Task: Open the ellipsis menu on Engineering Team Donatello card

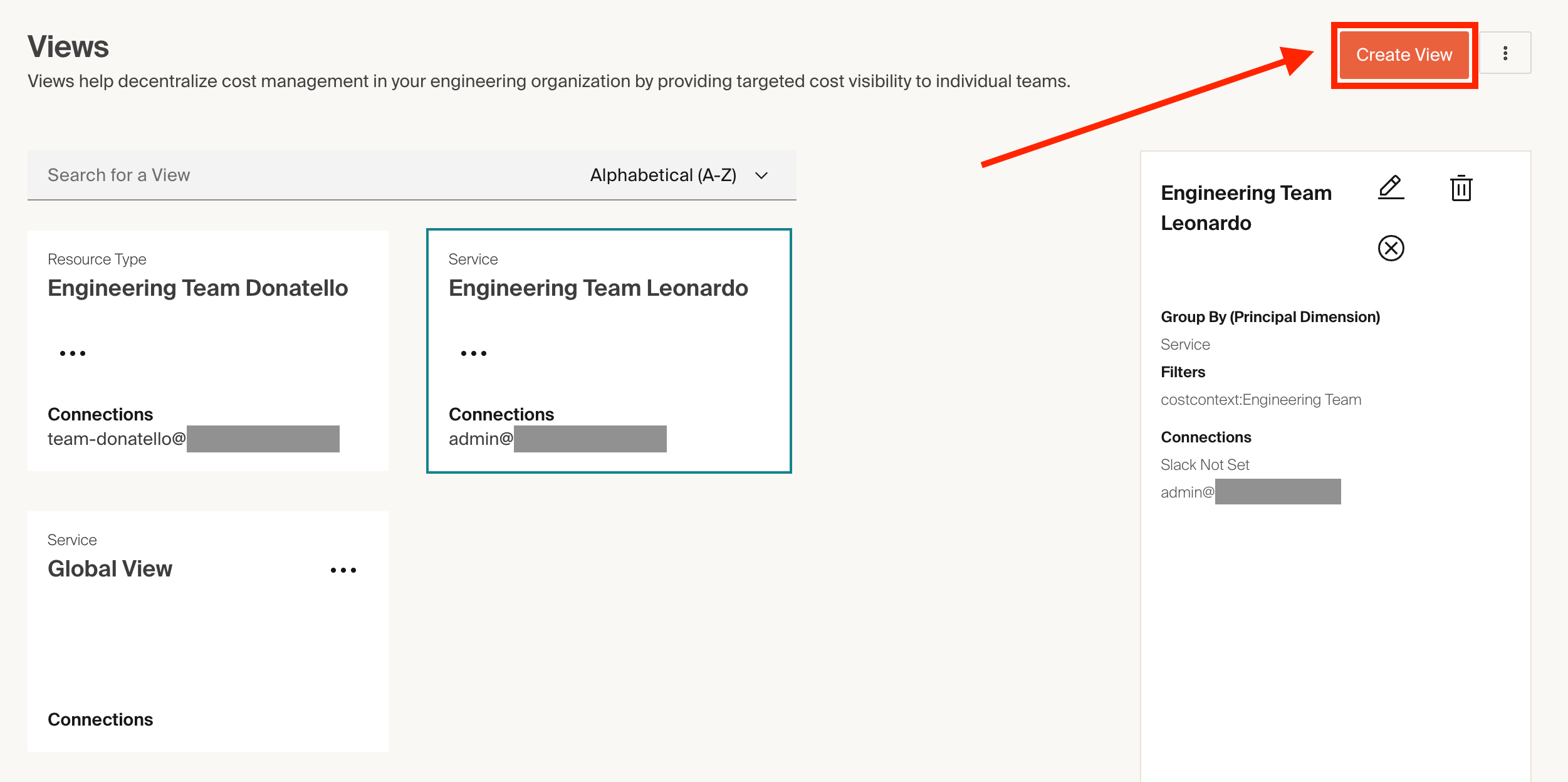Action: (73, 353)
